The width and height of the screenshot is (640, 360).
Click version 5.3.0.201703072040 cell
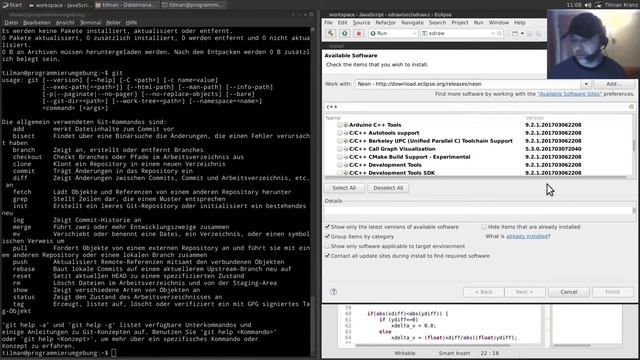pyautogui.click(x=553, y=149)
